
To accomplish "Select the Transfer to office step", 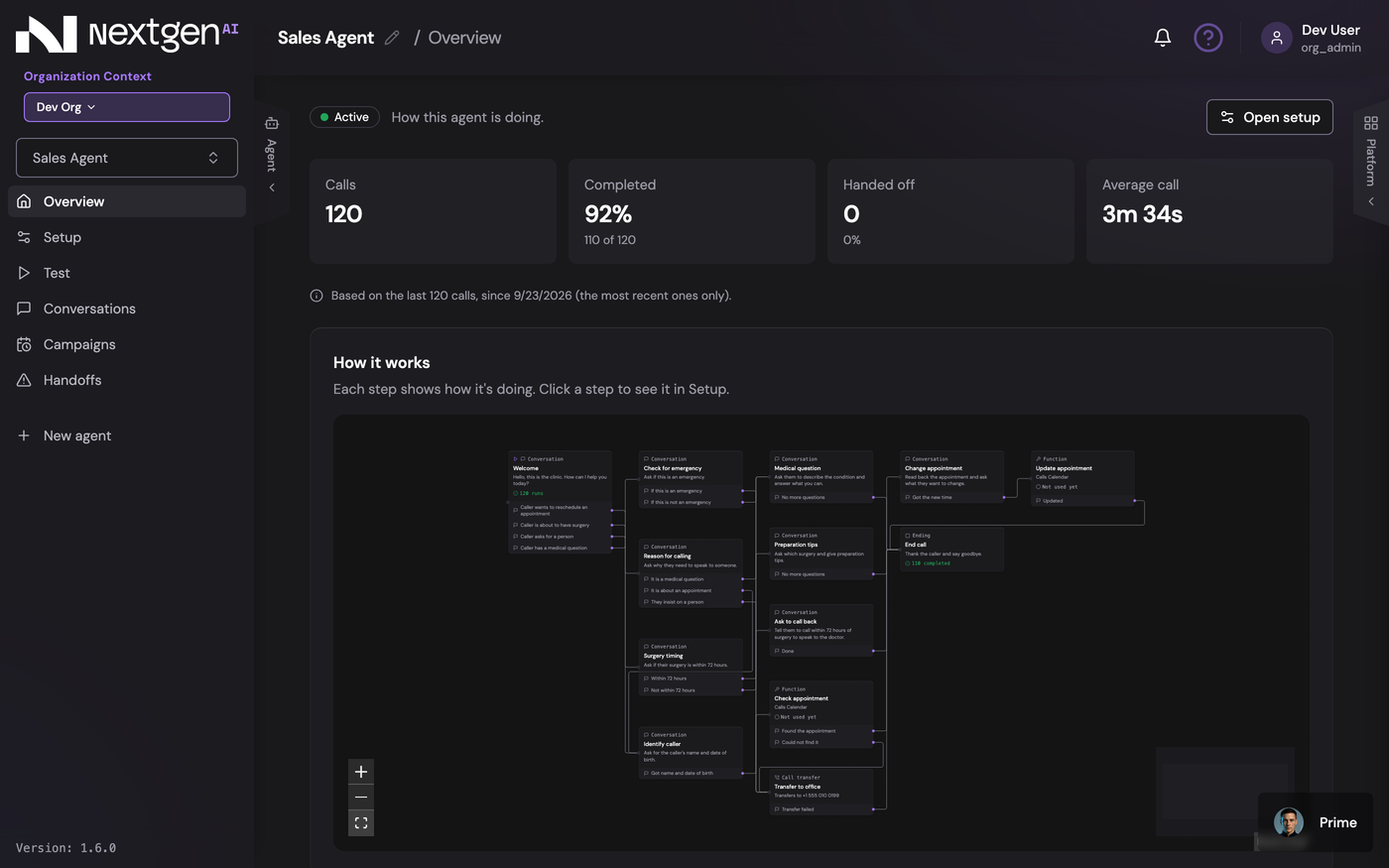I will (821, 793).
